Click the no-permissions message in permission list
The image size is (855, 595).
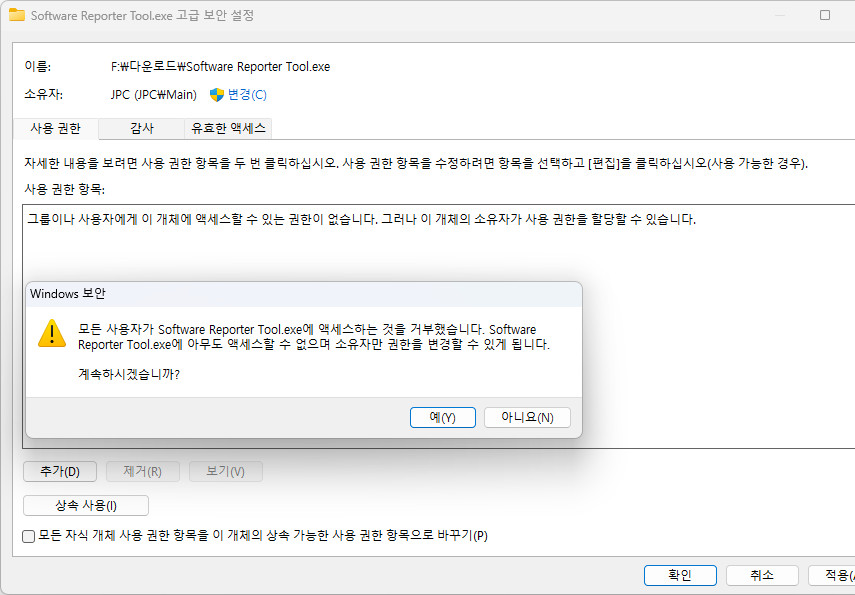pyautogui.click(x=362, y=219)
